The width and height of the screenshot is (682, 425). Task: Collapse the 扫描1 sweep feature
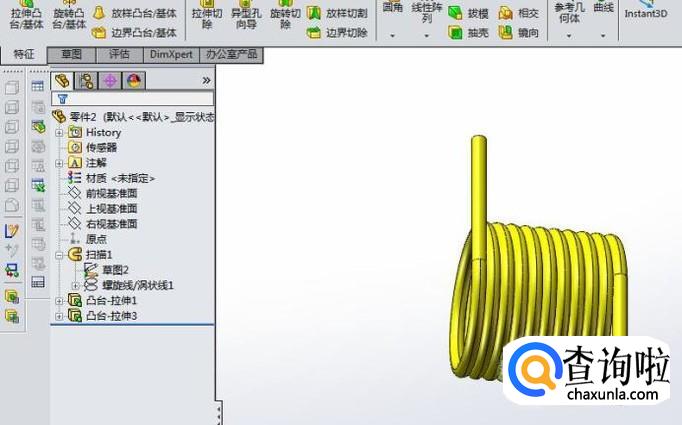(59, 255)
